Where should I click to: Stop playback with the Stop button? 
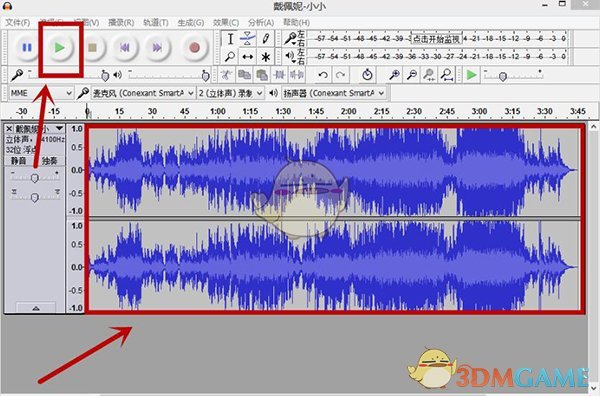(92, 47)
